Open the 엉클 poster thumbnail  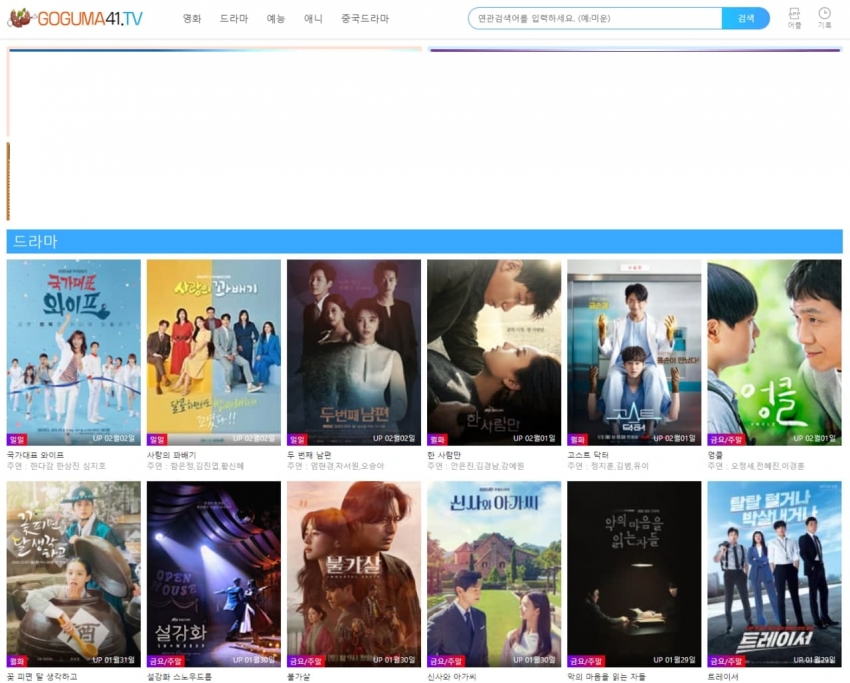tap(775, 352)
